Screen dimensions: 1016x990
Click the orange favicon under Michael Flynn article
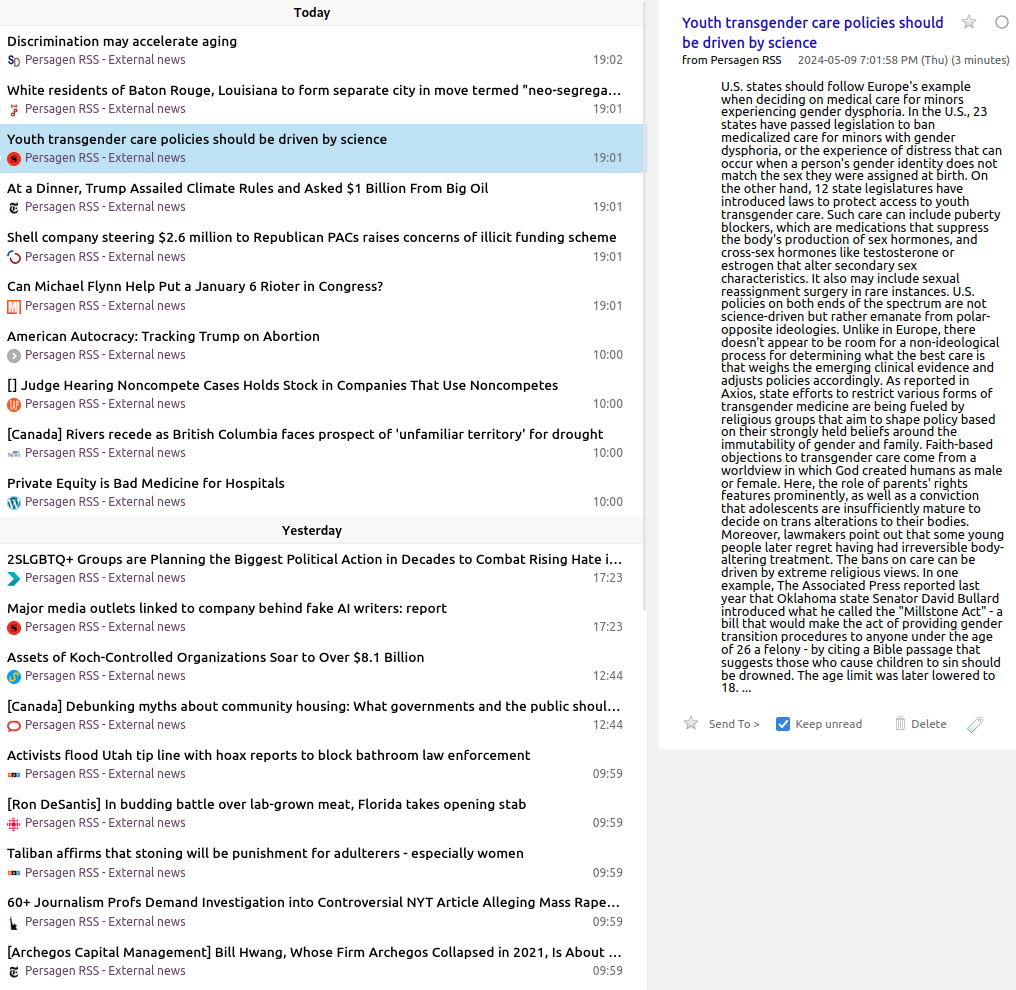[x=14, y=306]
